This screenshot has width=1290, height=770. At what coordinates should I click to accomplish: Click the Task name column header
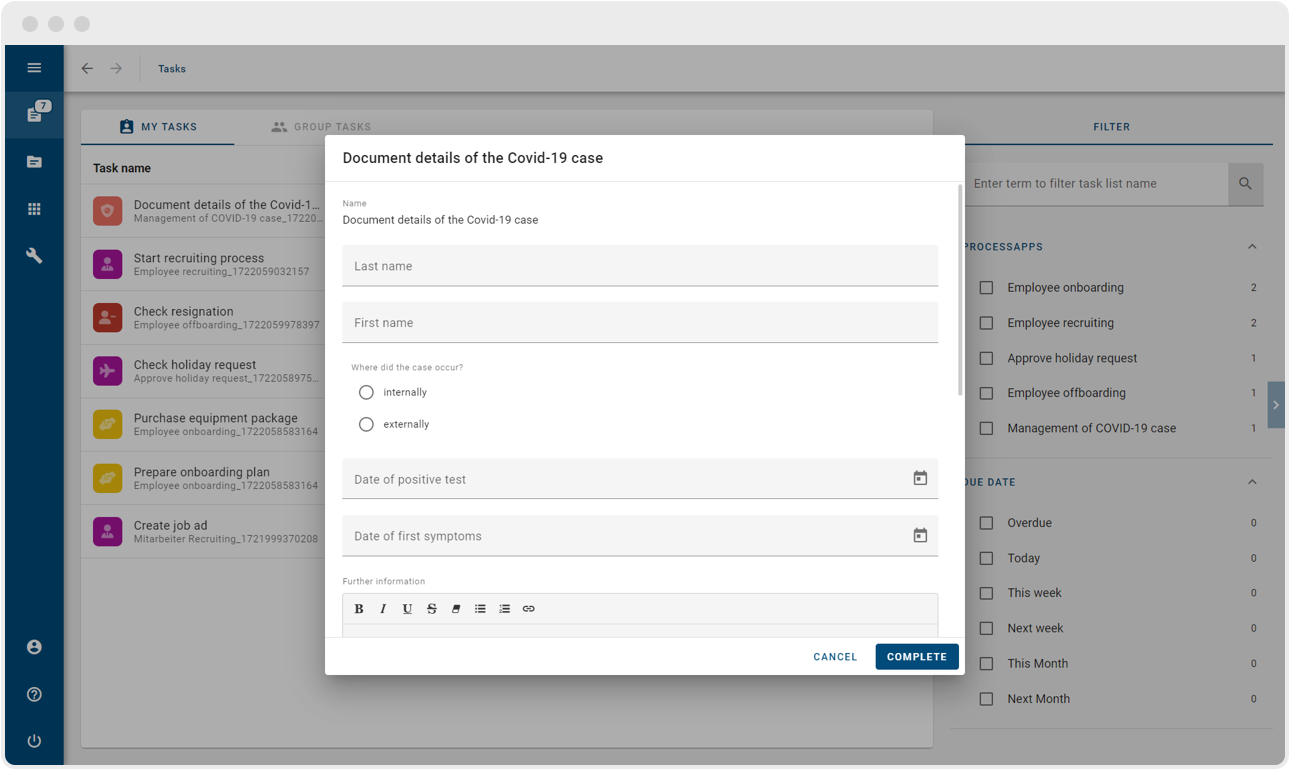pos(122,168)
